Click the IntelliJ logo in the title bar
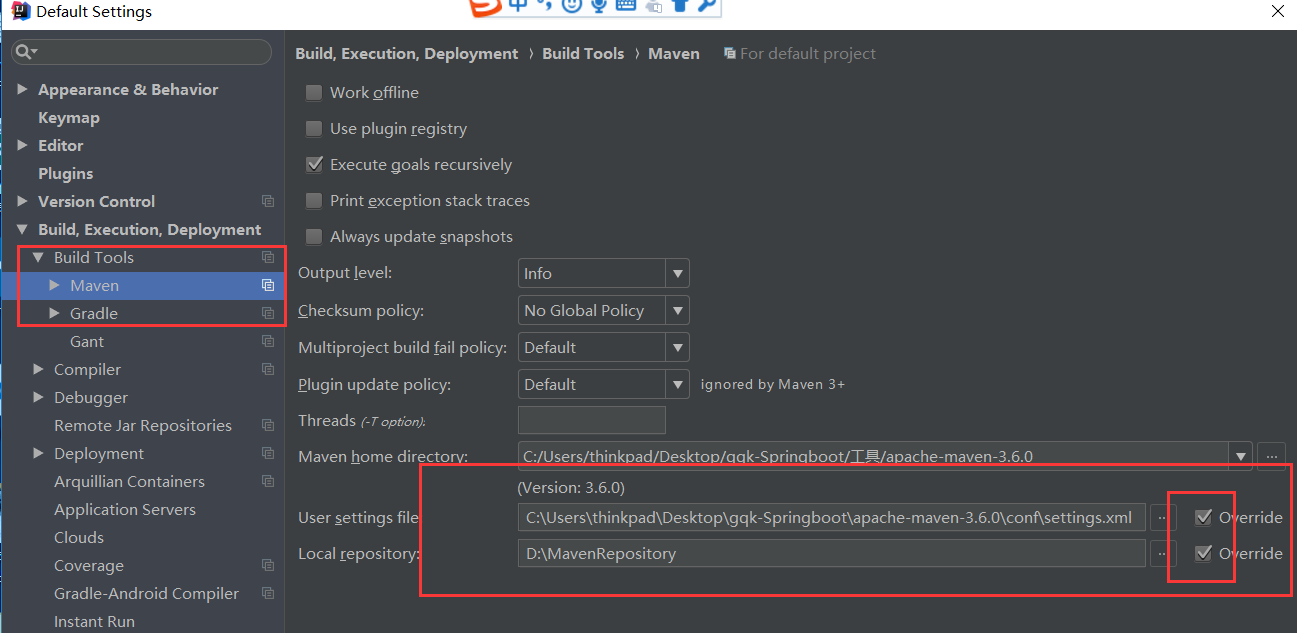1297x633 pixels. pyautogui.click(x=20, y=12)
